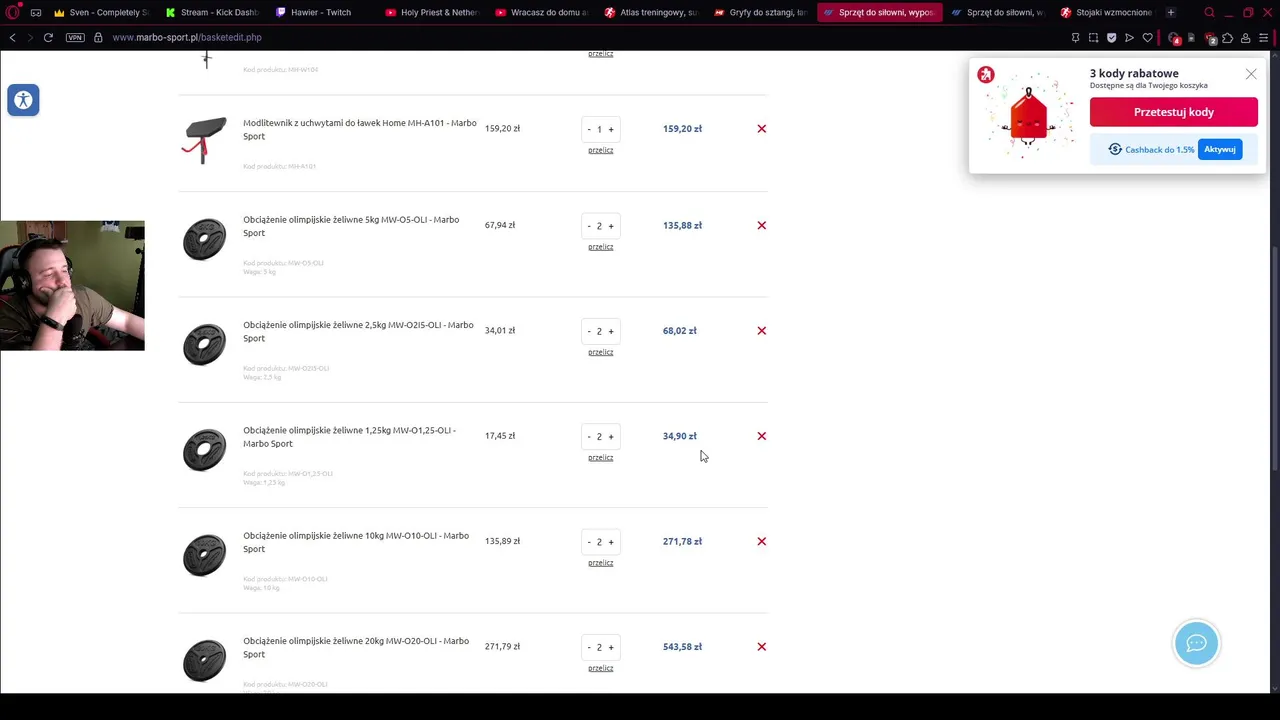Remove the 1,25kg plate with red X

click(762, 436)
